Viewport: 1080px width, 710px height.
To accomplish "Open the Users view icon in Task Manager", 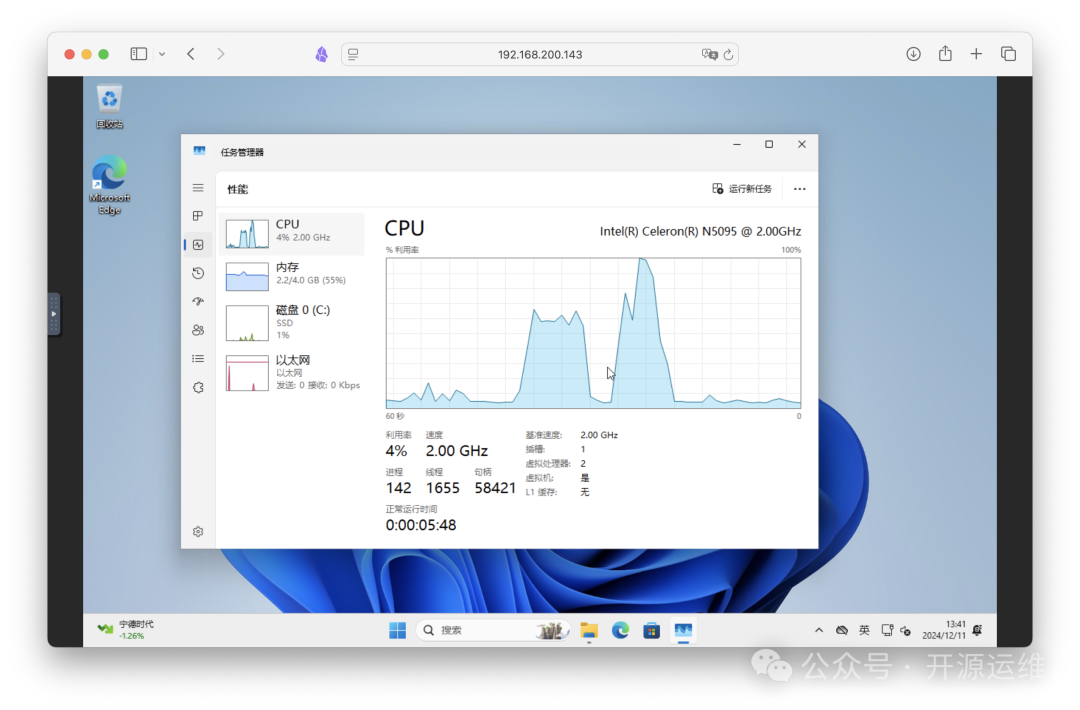I will coord(198,329).
